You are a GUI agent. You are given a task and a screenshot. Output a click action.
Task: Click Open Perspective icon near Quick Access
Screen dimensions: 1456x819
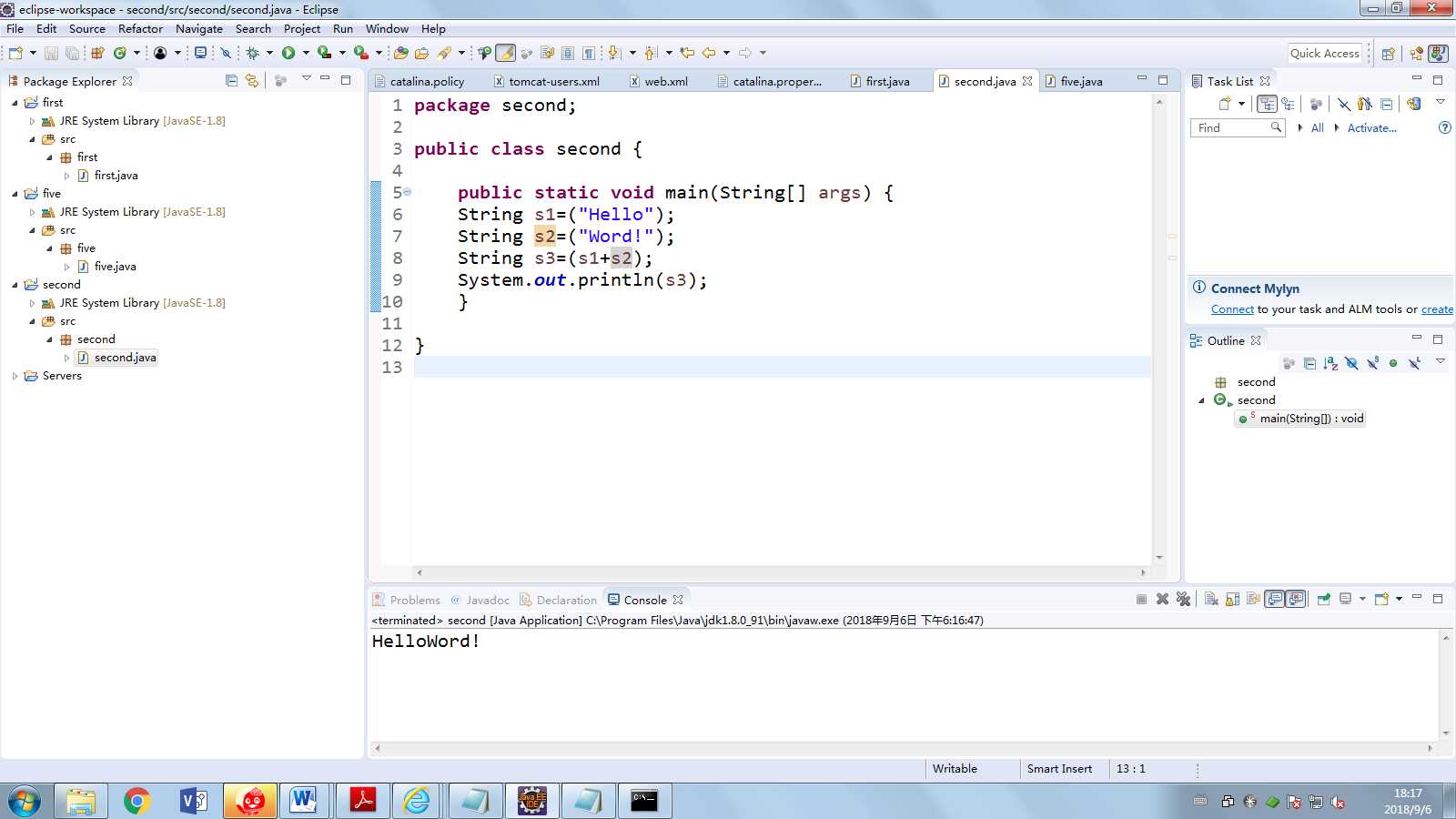1388,54
